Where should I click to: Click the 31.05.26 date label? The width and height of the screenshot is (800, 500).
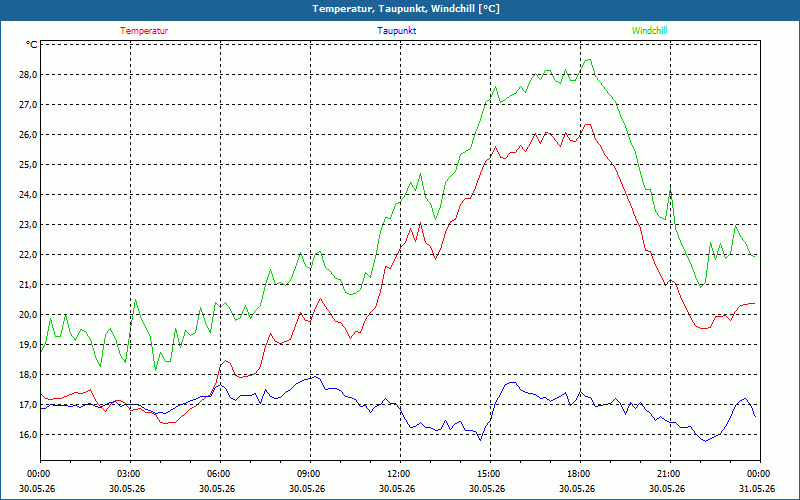pyautogui.click(x=757, y=488)
